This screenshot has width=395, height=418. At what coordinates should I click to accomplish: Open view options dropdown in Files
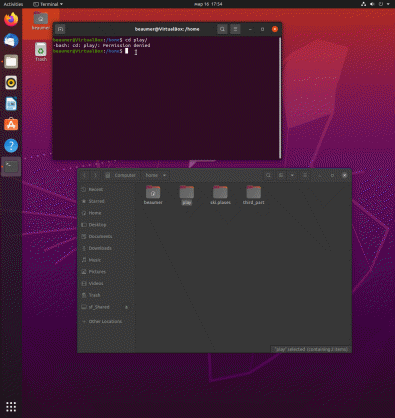[292, 175]
